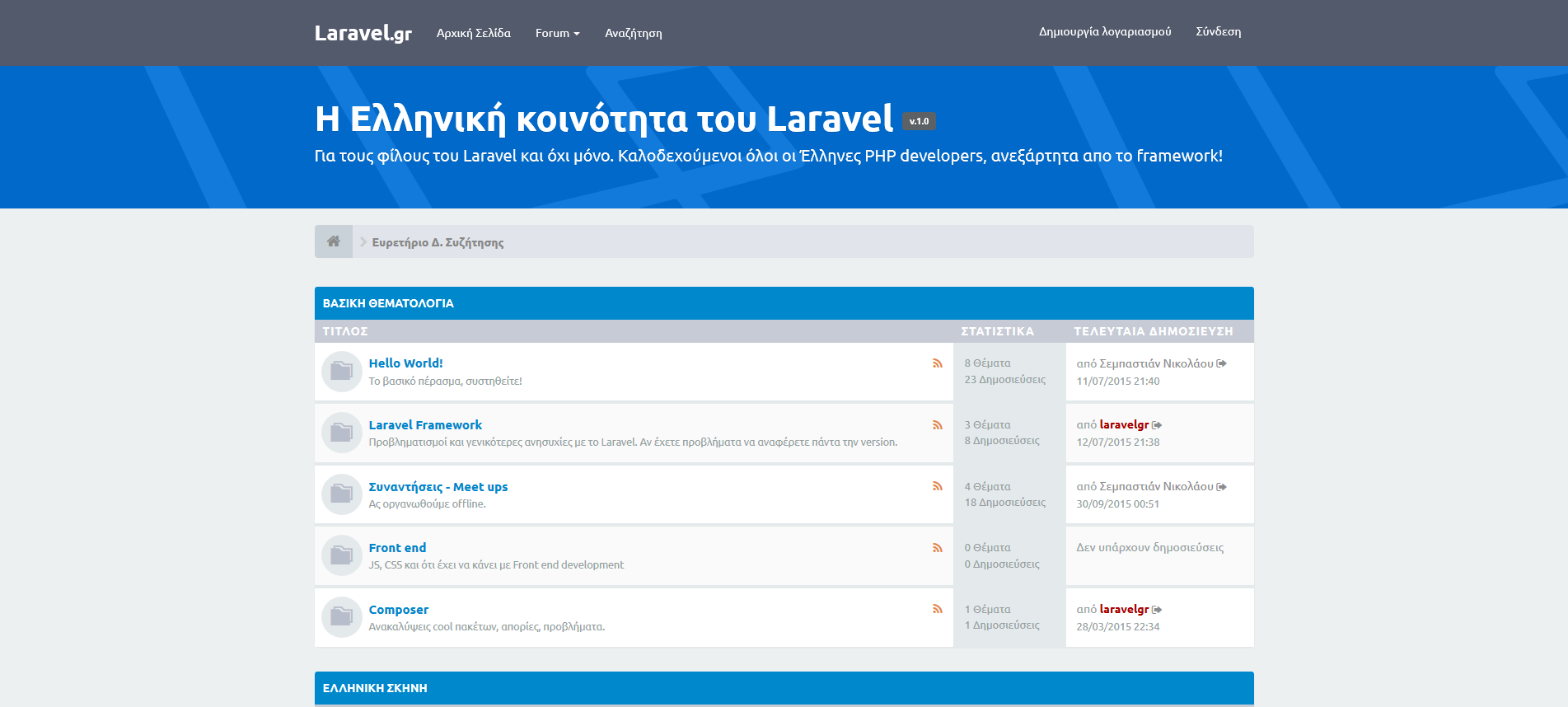1568x707 pixels.
Task: Click the date '11/07/2015 21:40'
Action: click(1118, 382)
